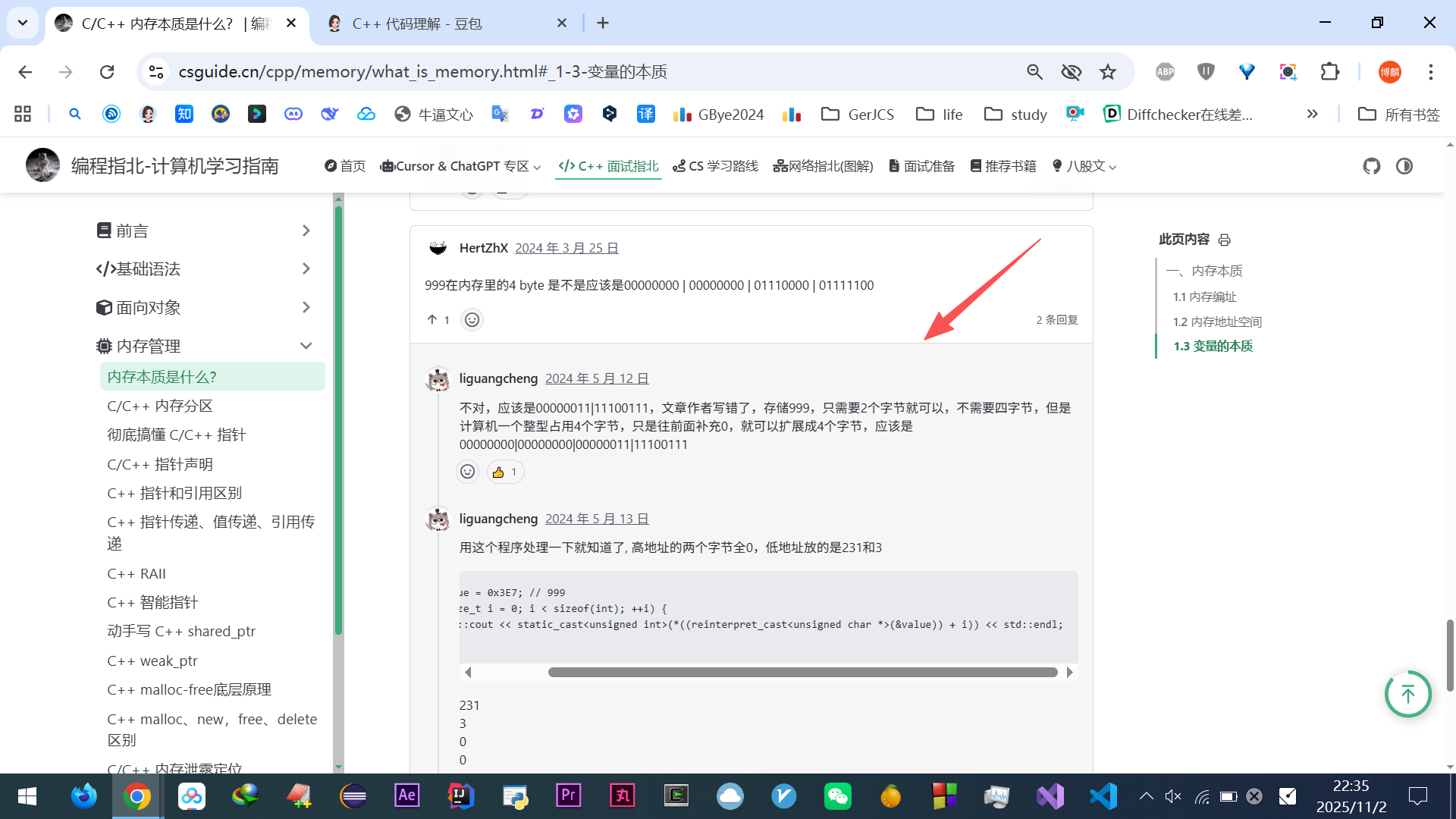Open browser extensions puzzle icon
This screenshot has width=1456, height=819.
(1329, 72)
